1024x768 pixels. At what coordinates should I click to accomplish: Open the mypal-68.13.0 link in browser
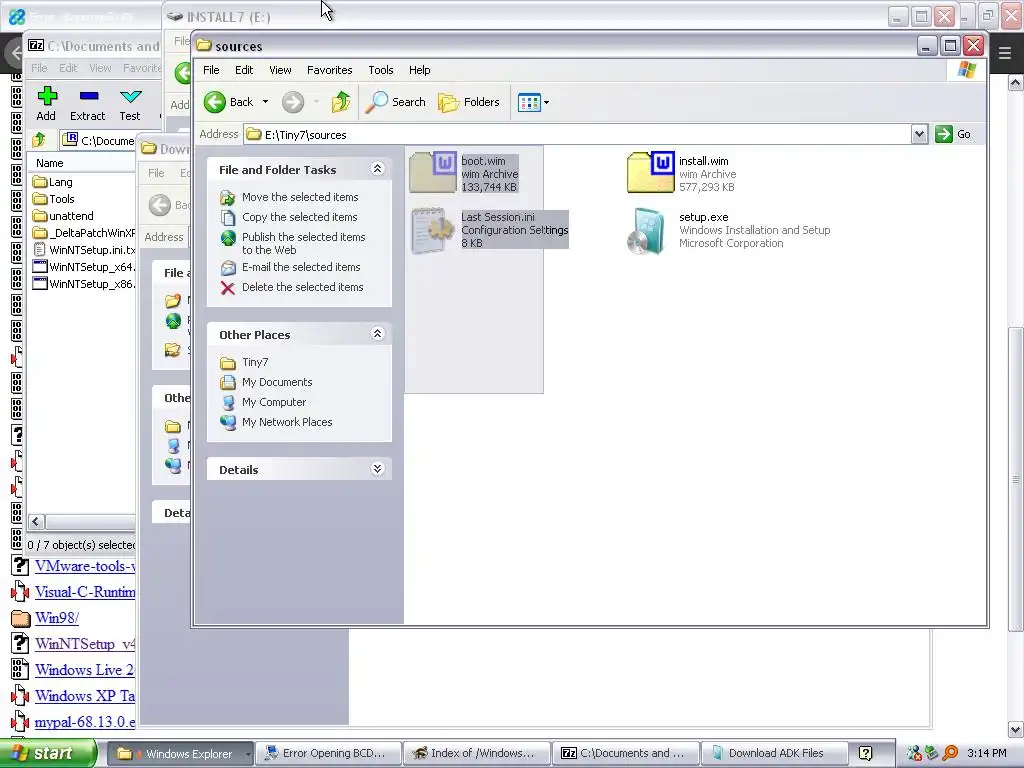tap(85, 722)
